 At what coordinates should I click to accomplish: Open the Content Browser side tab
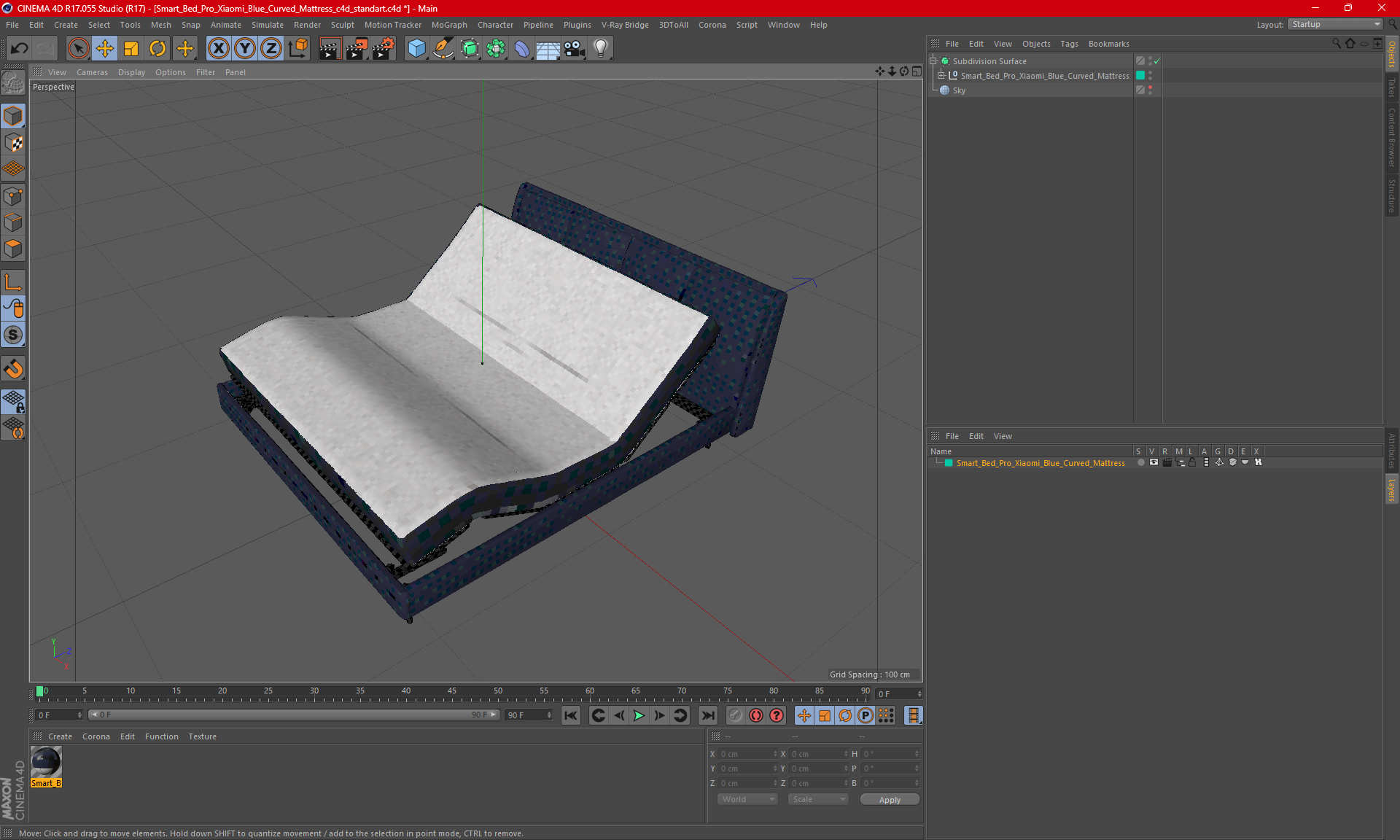pyautogui.click(x=1392, y=137)
